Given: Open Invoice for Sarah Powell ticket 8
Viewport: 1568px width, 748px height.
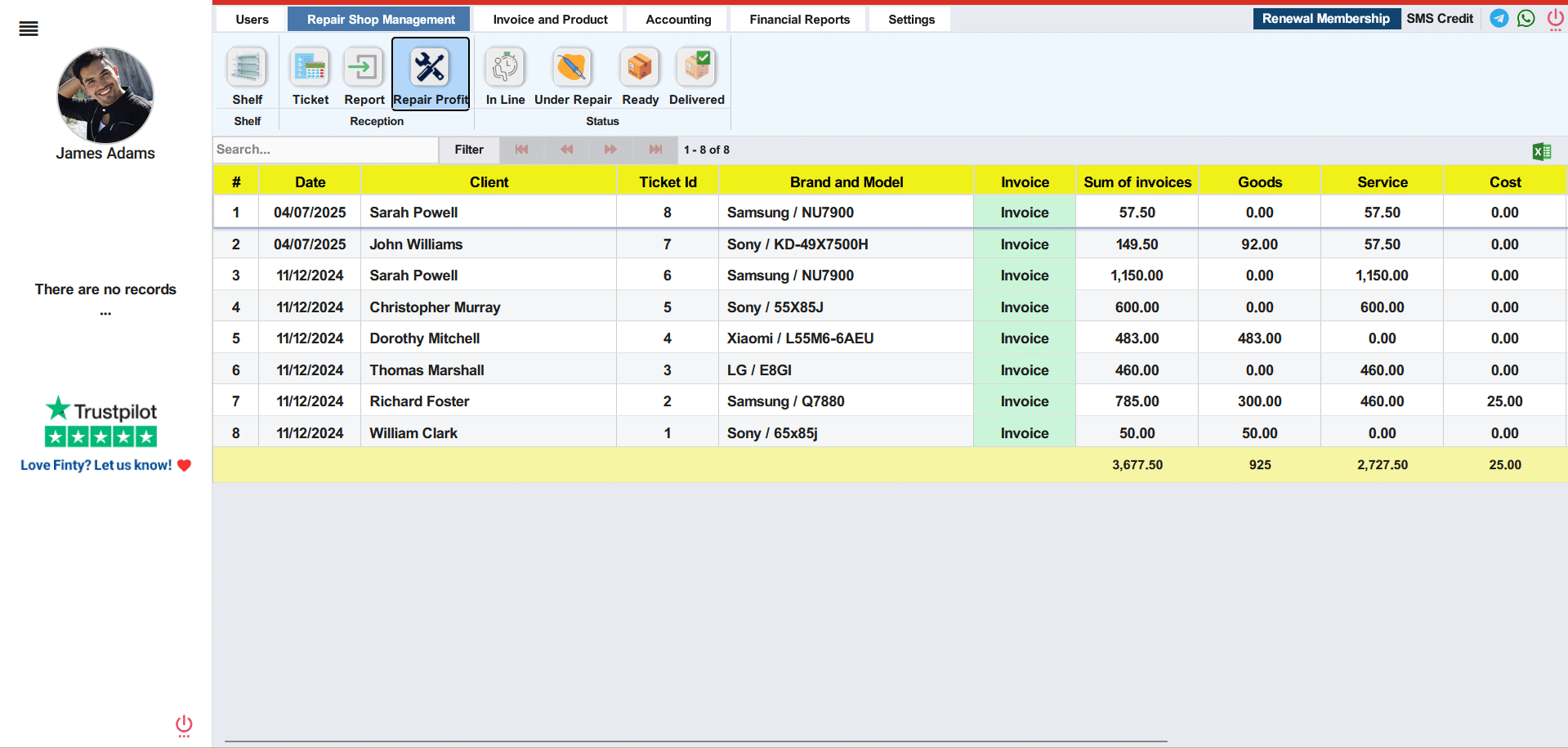Looking at the screenshot, I should tap(1025, 213).
